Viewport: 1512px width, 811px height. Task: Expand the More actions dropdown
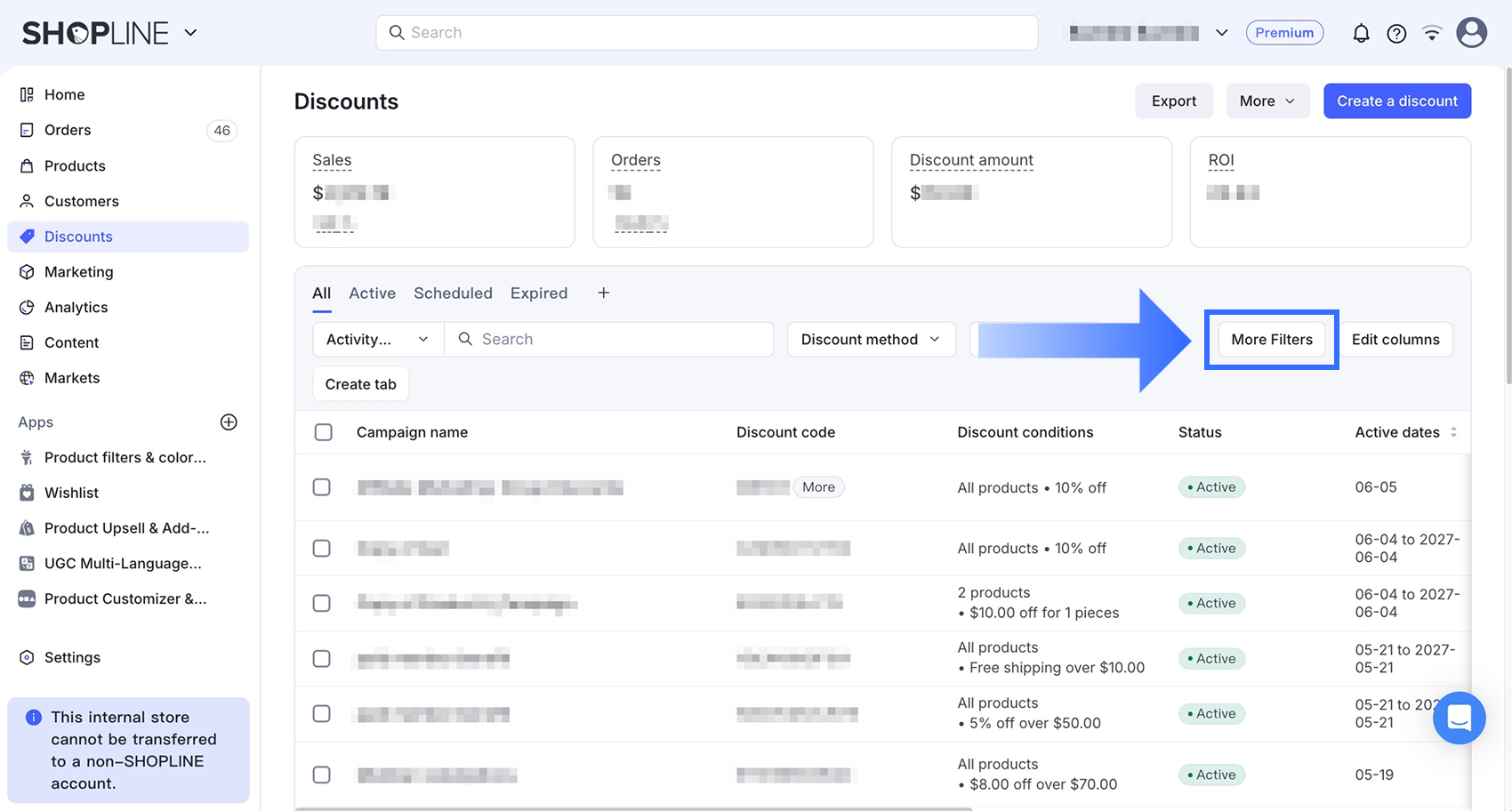[x=1267, y=100]
